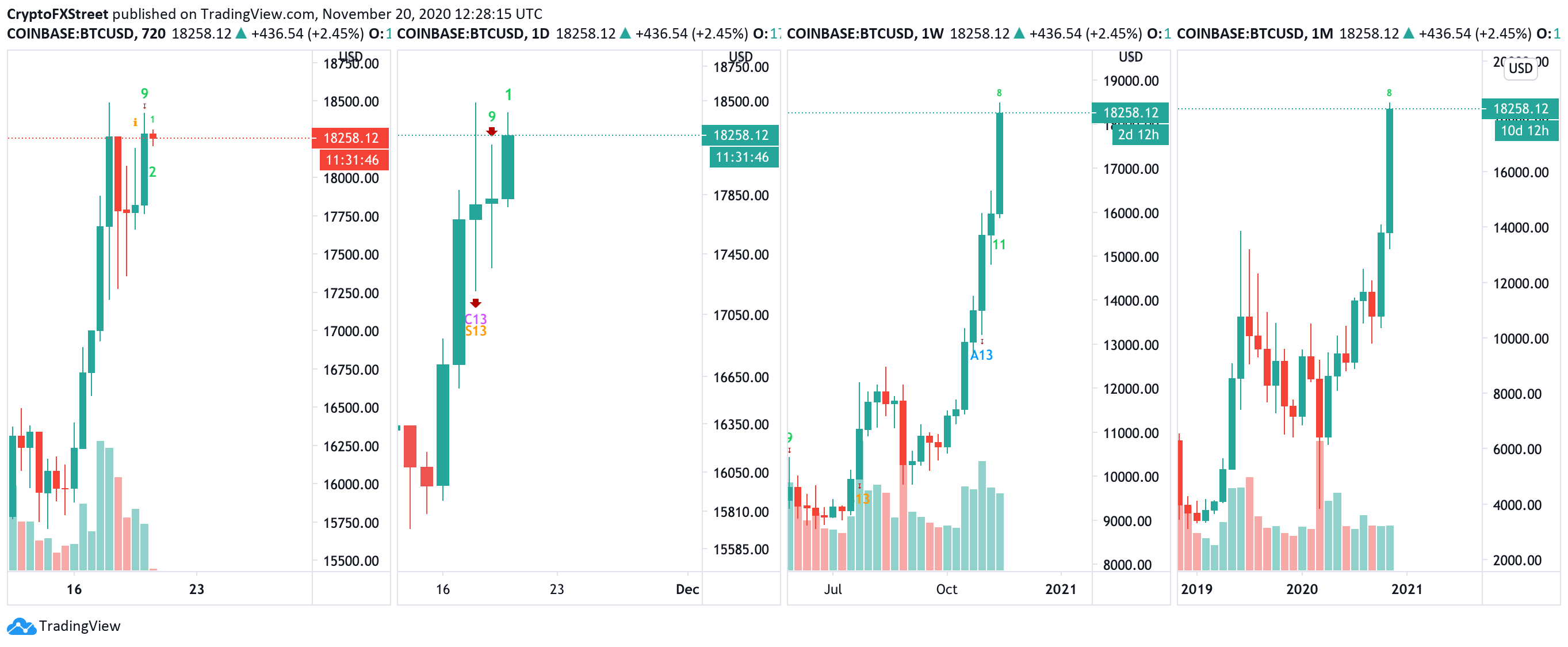Click the USD currency button on monthly chart

1520,68
